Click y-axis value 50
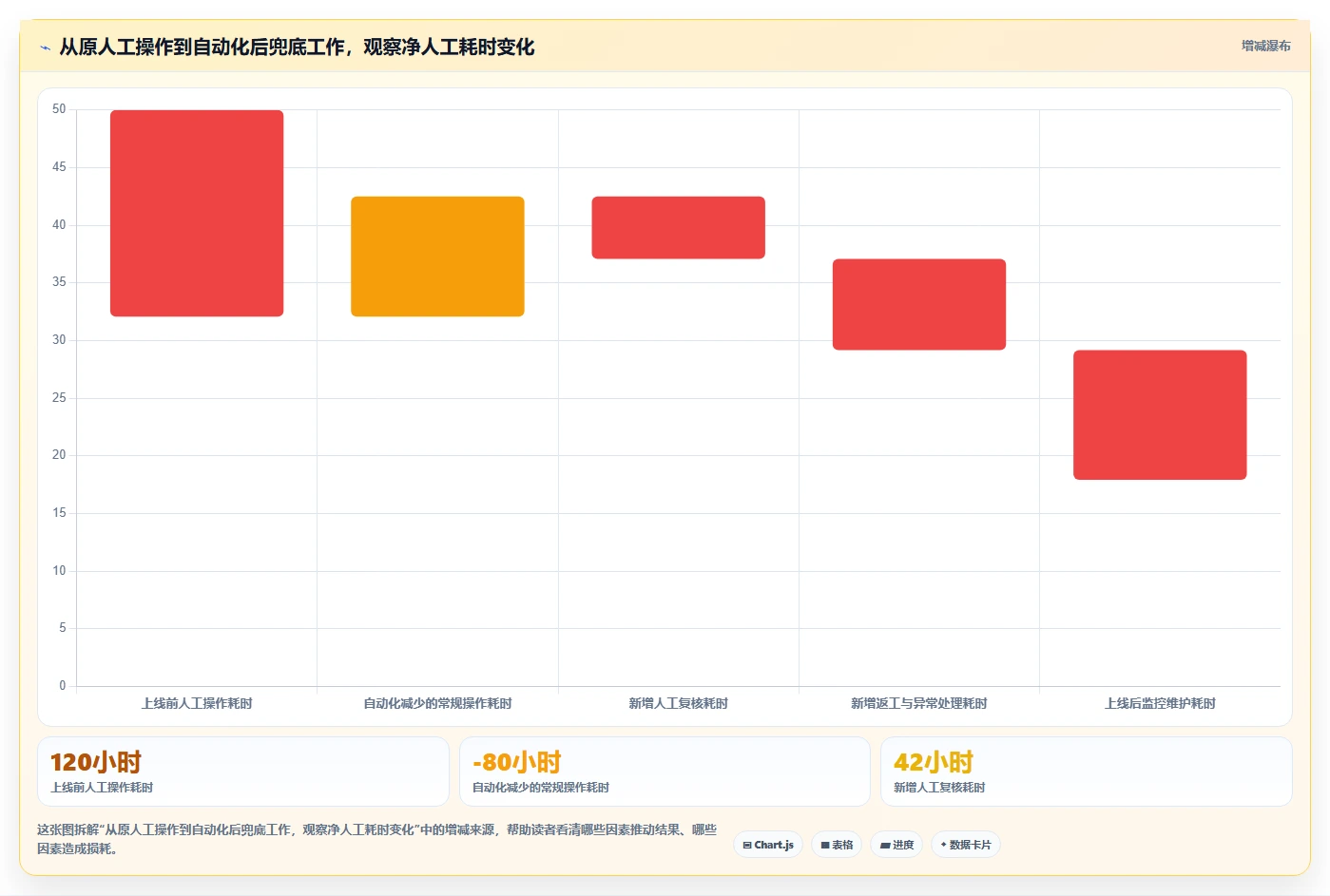Viewport: 1330px width, 896px height. (59, 109)
